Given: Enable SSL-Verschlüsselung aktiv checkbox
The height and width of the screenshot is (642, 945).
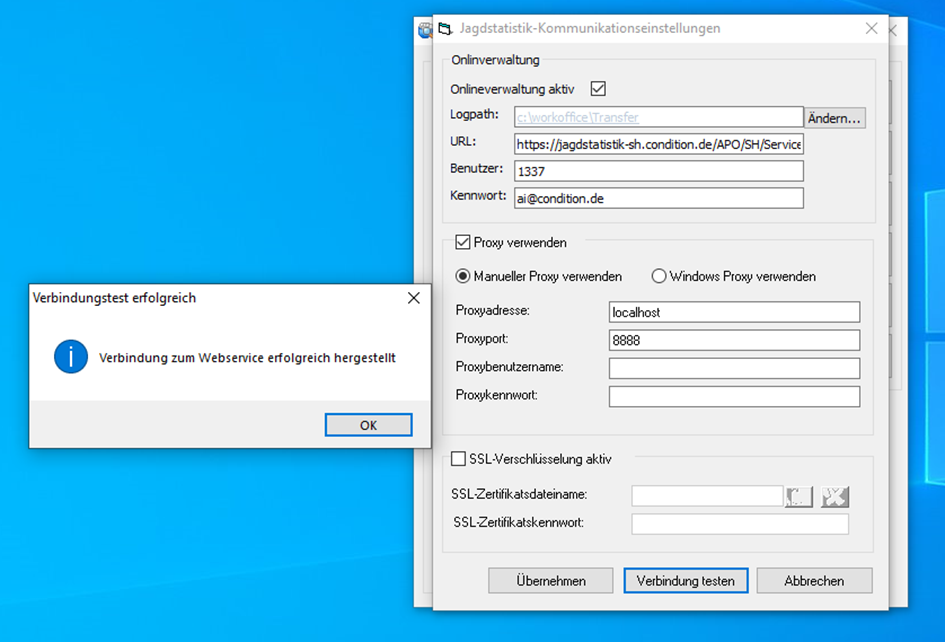Looking at the screenshot, I should tap(459, 459).
